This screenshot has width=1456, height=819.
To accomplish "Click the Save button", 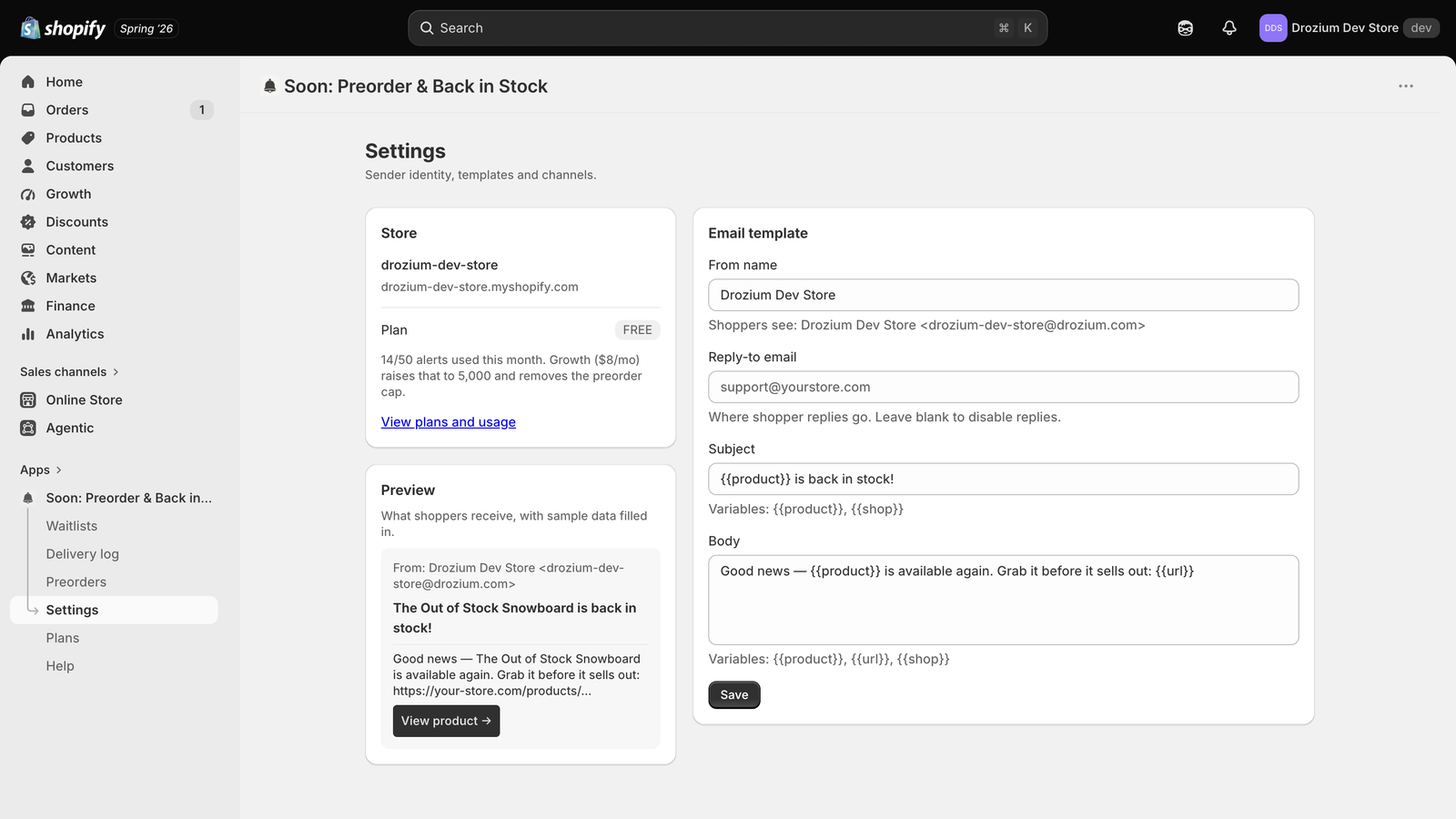I will click(734, 695).
